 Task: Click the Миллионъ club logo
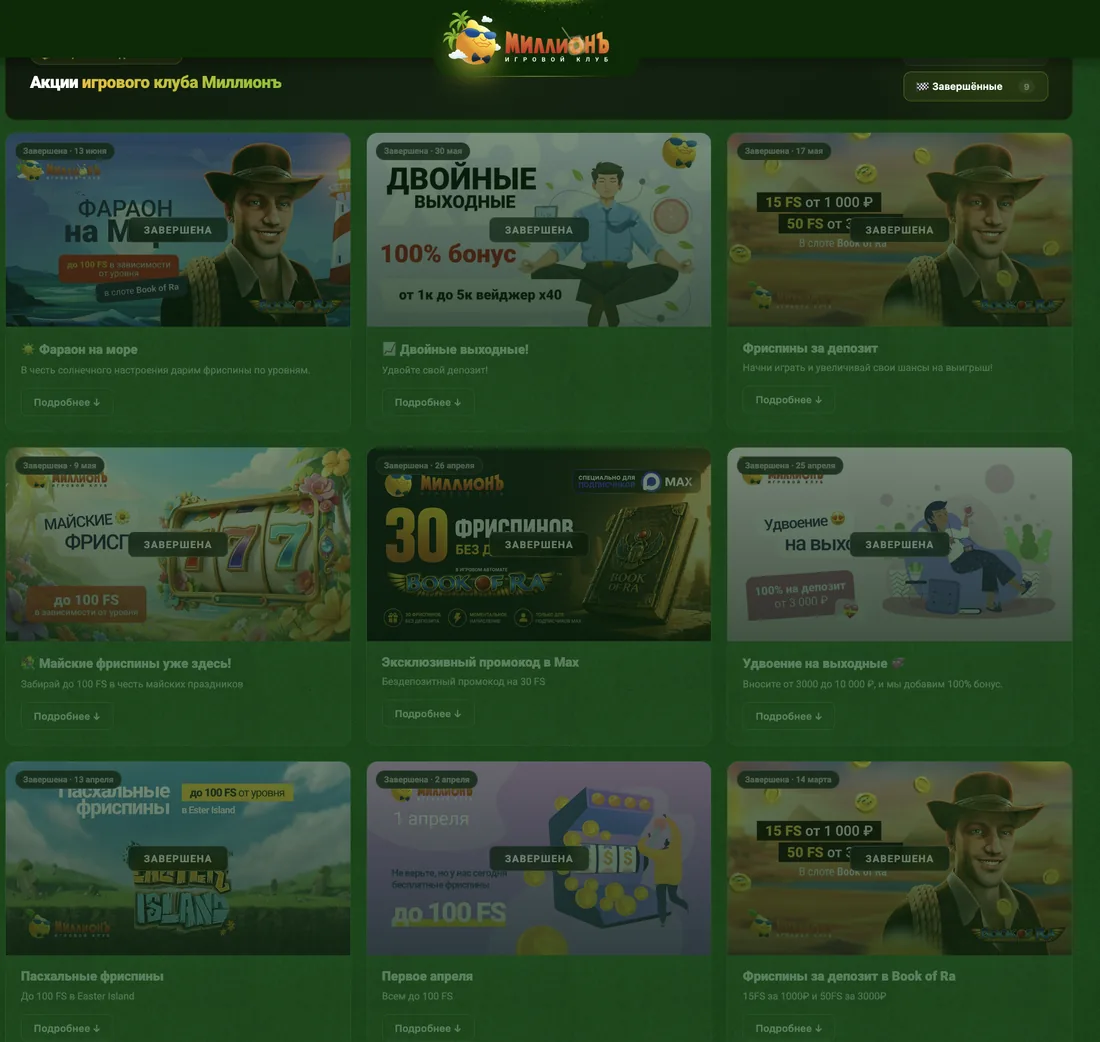(526, 39)
